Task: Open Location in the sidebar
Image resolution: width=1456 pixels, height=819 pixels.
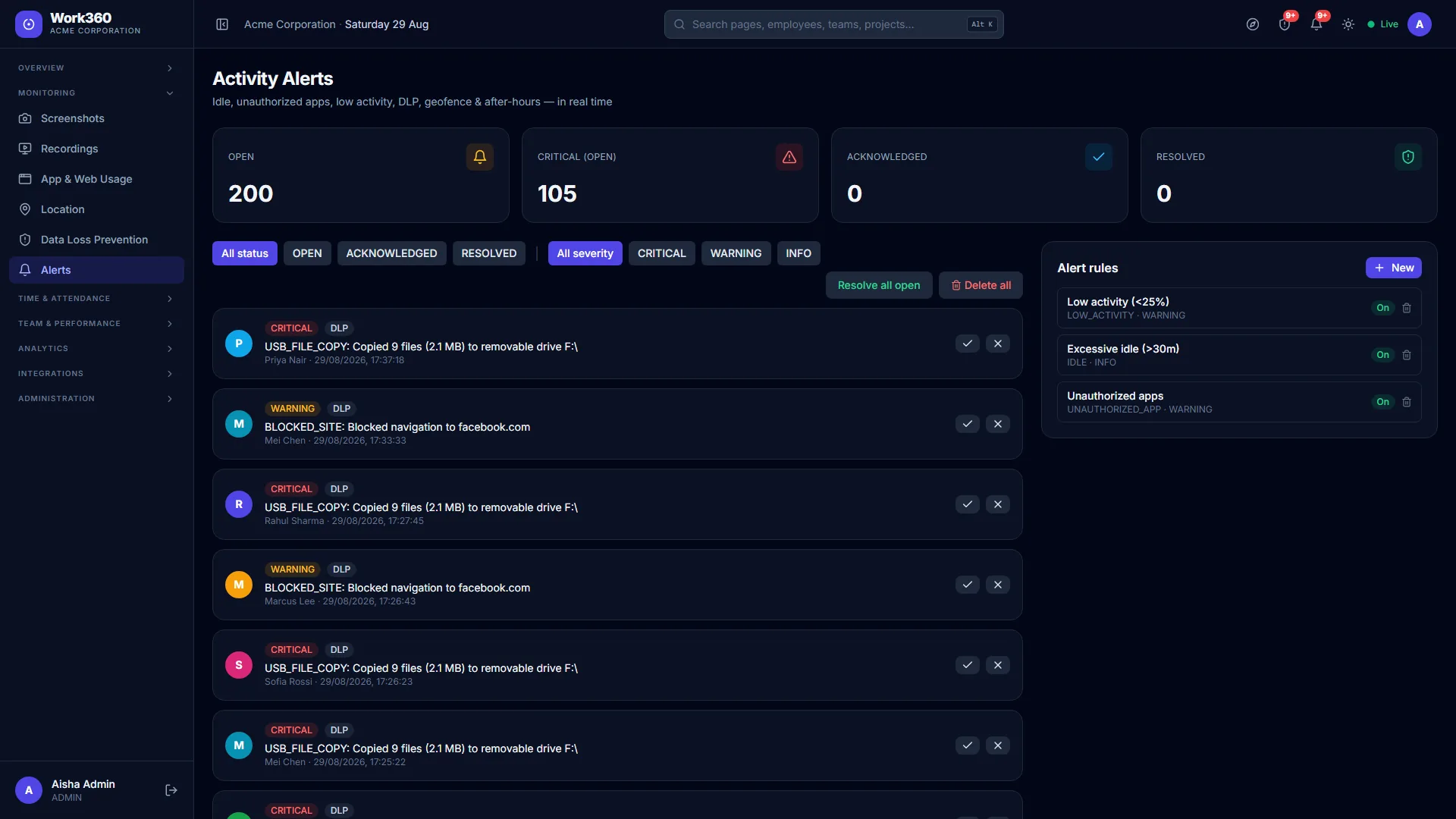Action: coord(96,209)
